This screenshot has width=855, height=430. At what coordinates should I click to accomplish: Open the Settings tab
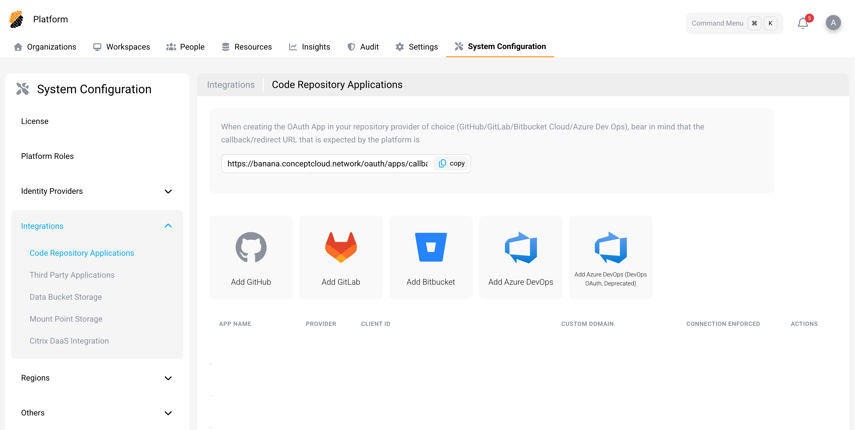[417, 47]
